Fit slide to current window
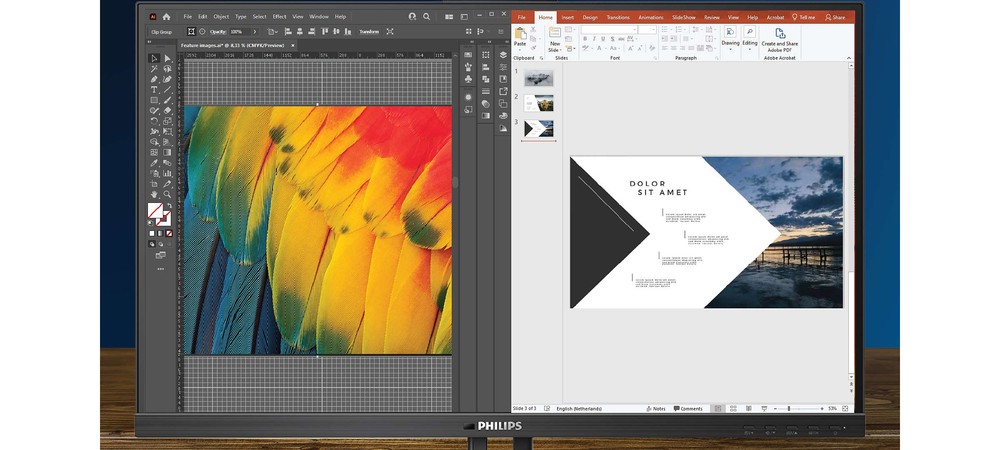The width and height of the screenshot is (1000, 450). click(x=846, y=409)
